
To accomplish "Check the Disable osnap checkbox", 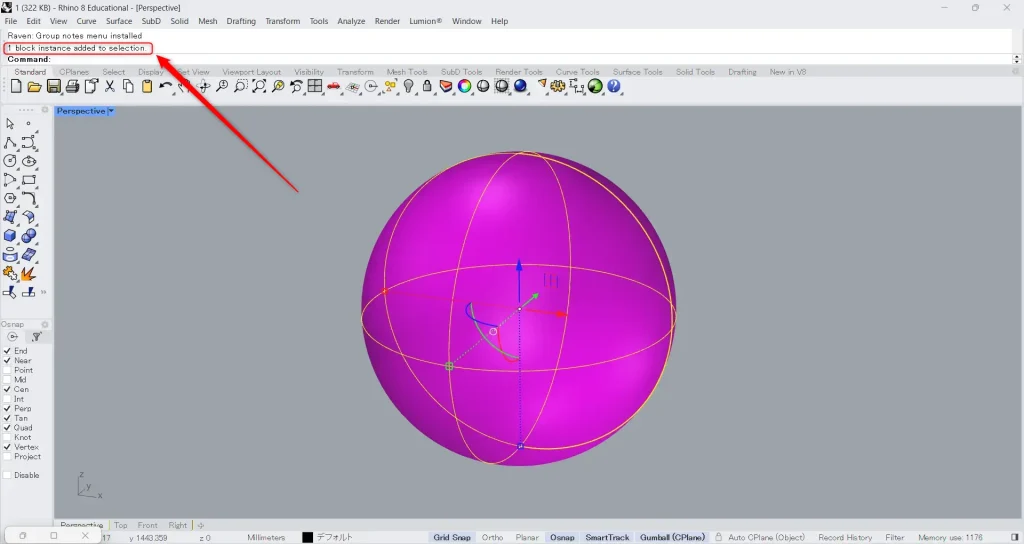I will point(8,475).
